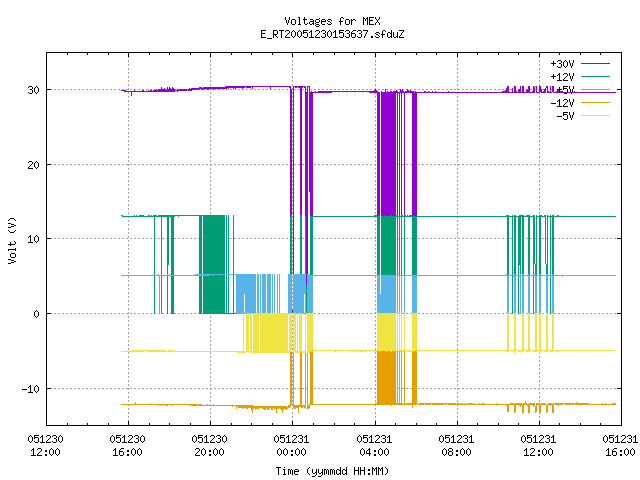
Task: Click the x-axis tick '051230 16:00'
Action: click(127, 446)
